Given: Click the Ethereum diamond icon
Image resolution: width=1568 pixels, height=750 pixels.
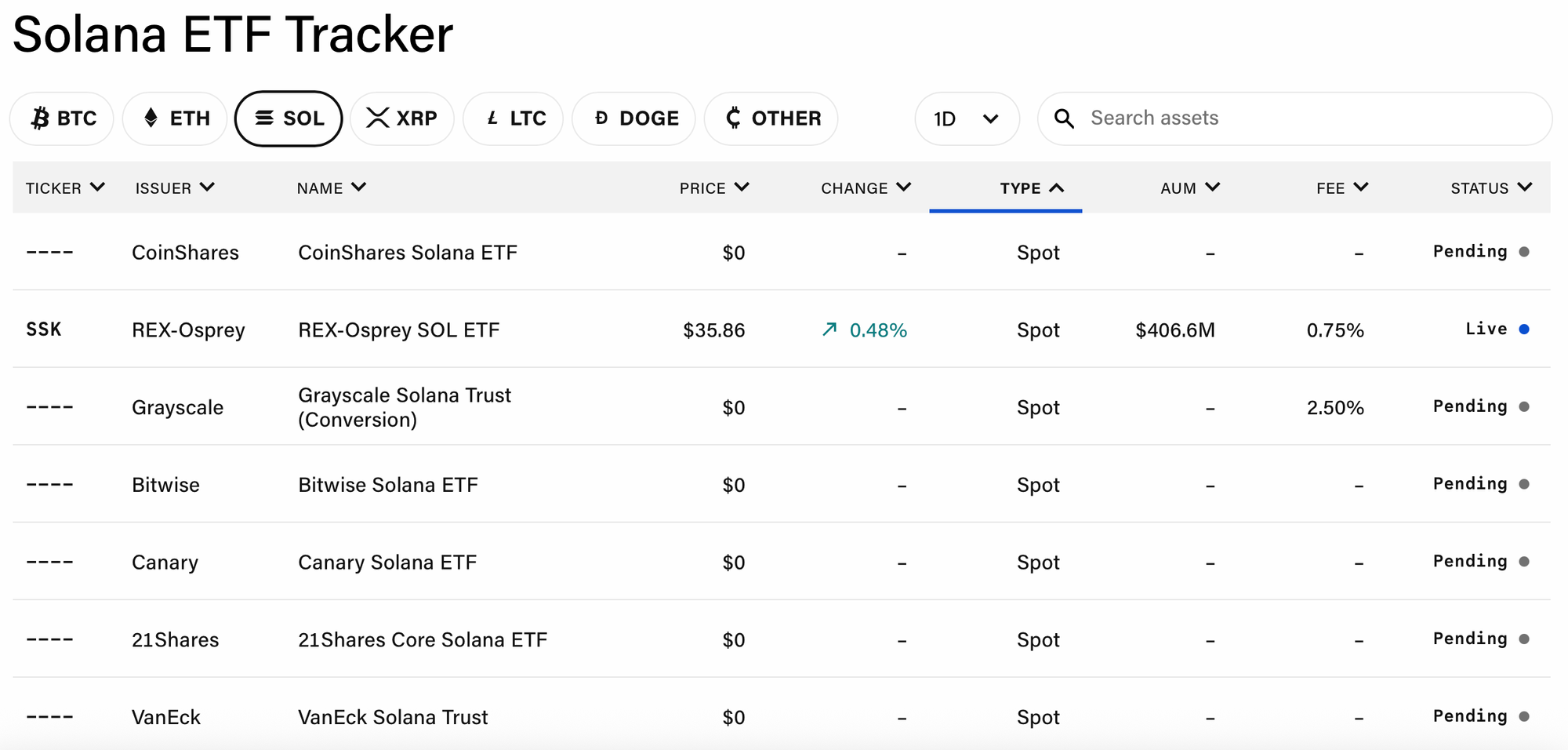Looking at the screenshot, I should pos(151,118).
